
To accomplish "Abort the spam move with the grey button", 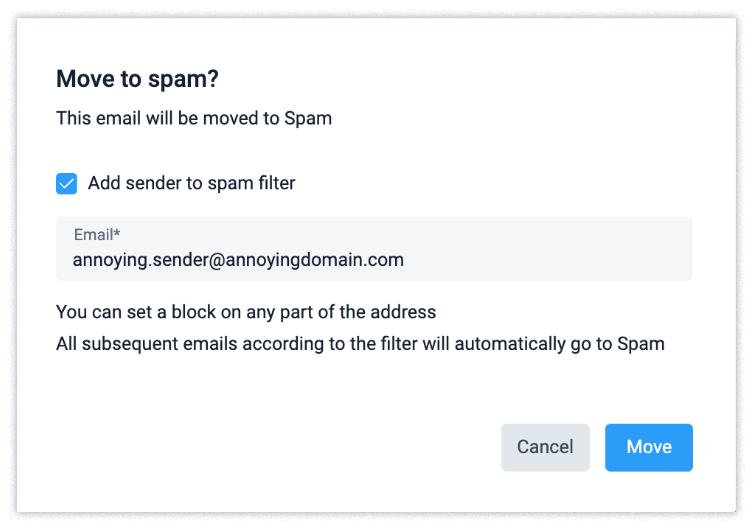I will (545, 447).
